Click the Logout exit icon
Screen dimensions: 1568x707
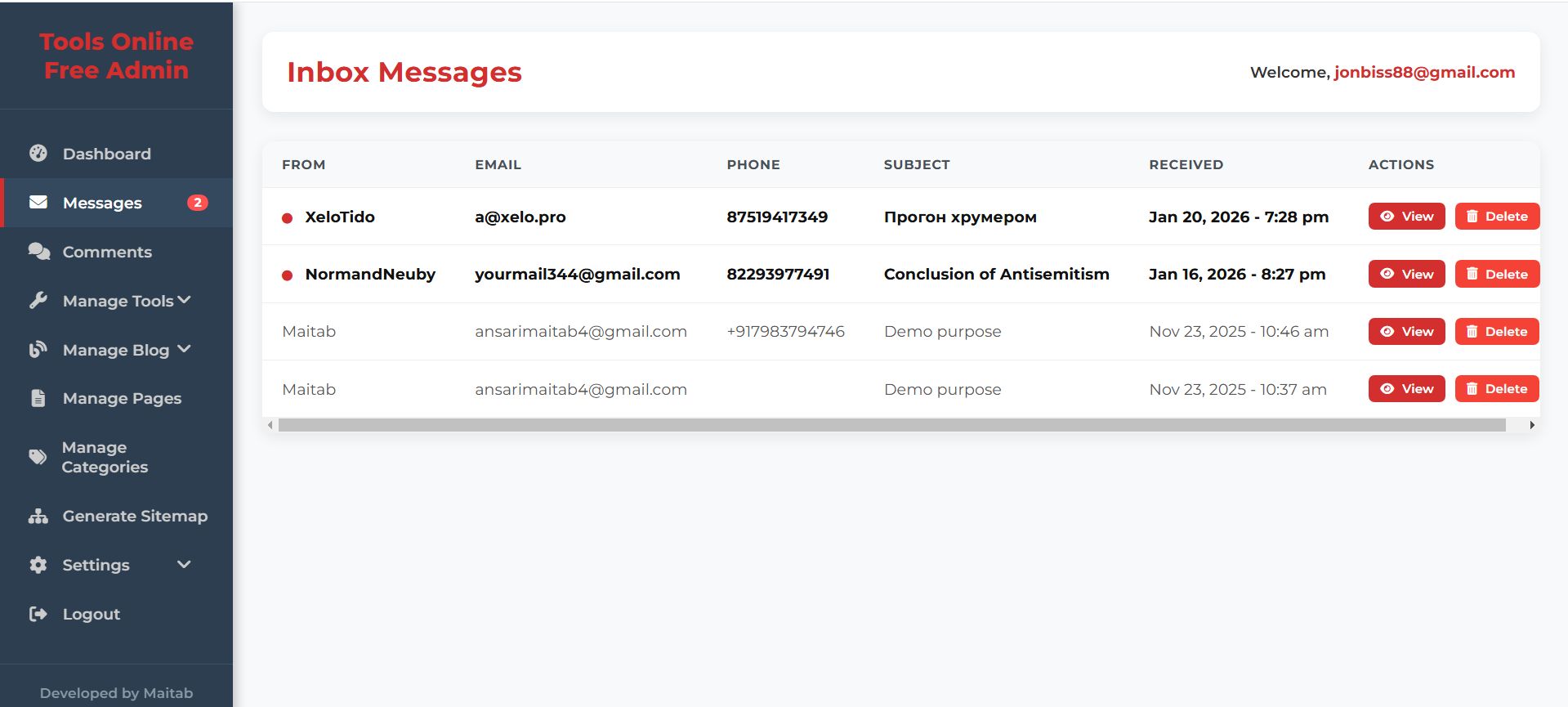38,614
